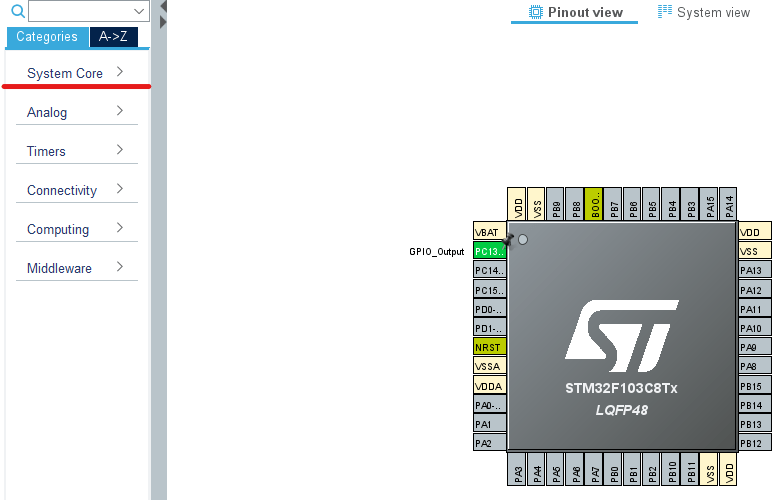Select the PB5 pin

pos(651,204)
